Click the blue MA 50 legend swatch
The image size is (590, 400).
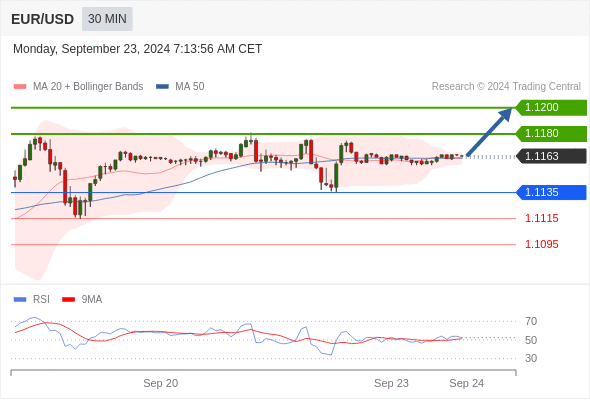click(162, 87)
